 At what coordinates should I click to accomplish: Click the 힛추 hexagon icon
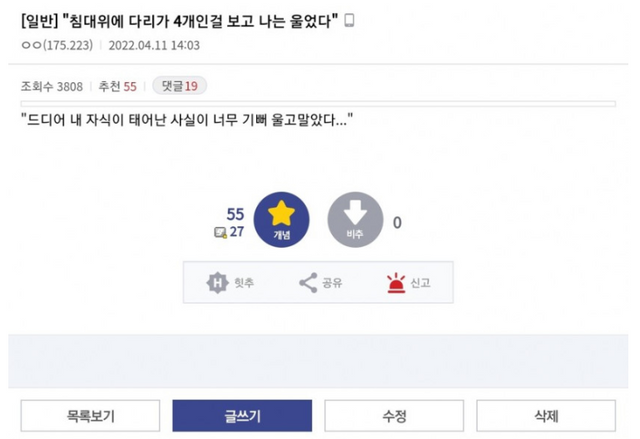[218, 283]
